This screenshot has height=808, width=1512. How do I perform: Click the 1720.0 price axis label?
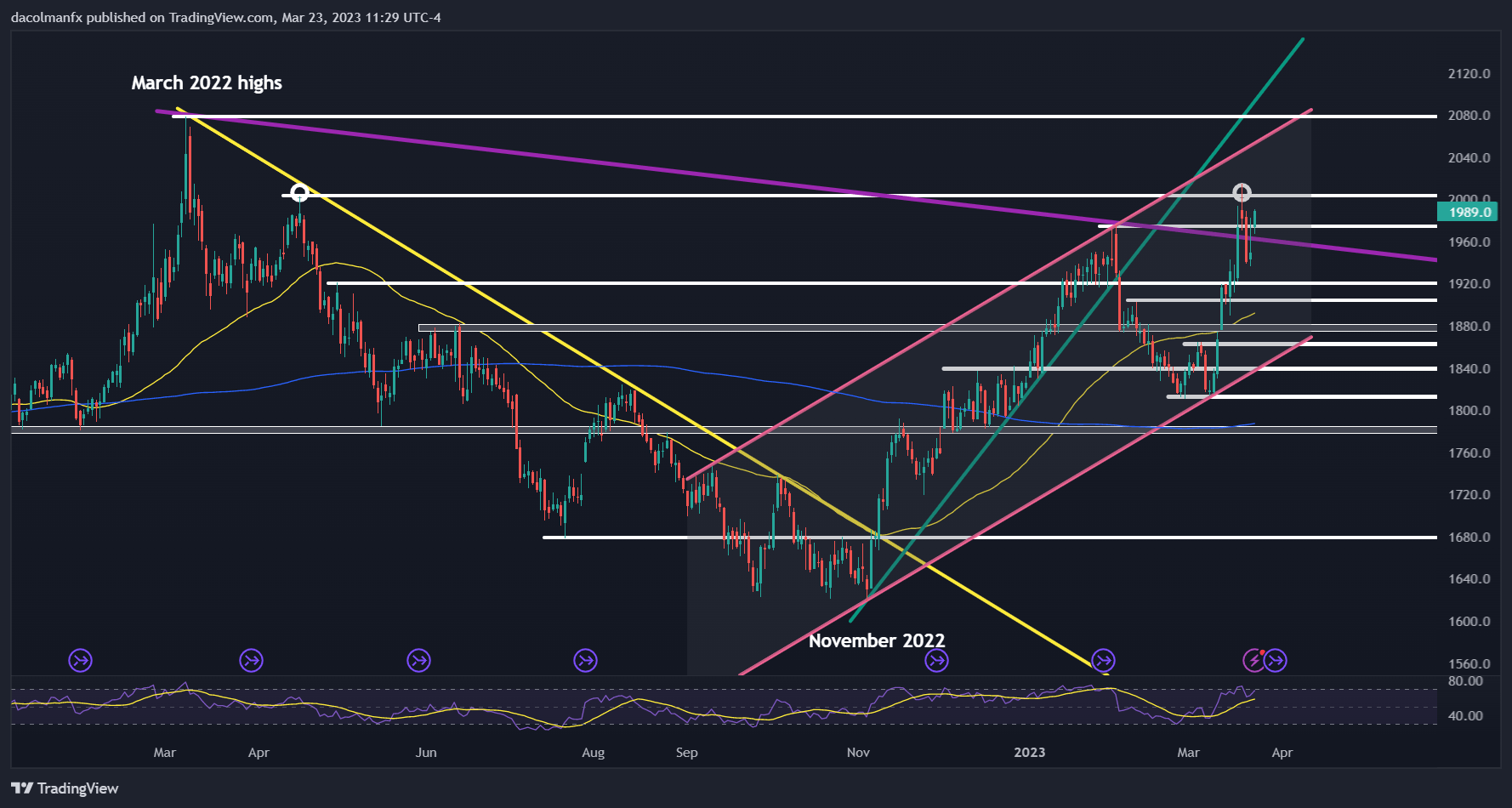pos(1469,495)
